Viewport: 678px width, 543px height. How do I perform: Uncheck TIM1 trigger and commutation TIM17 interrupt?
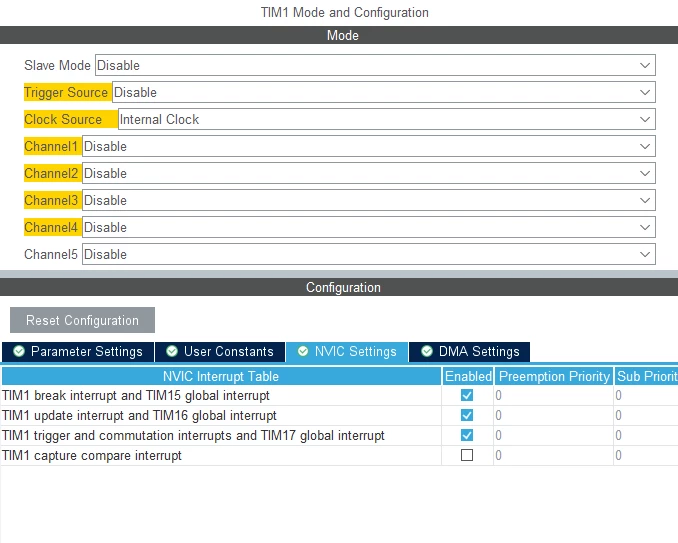click(x=467, y=435)
